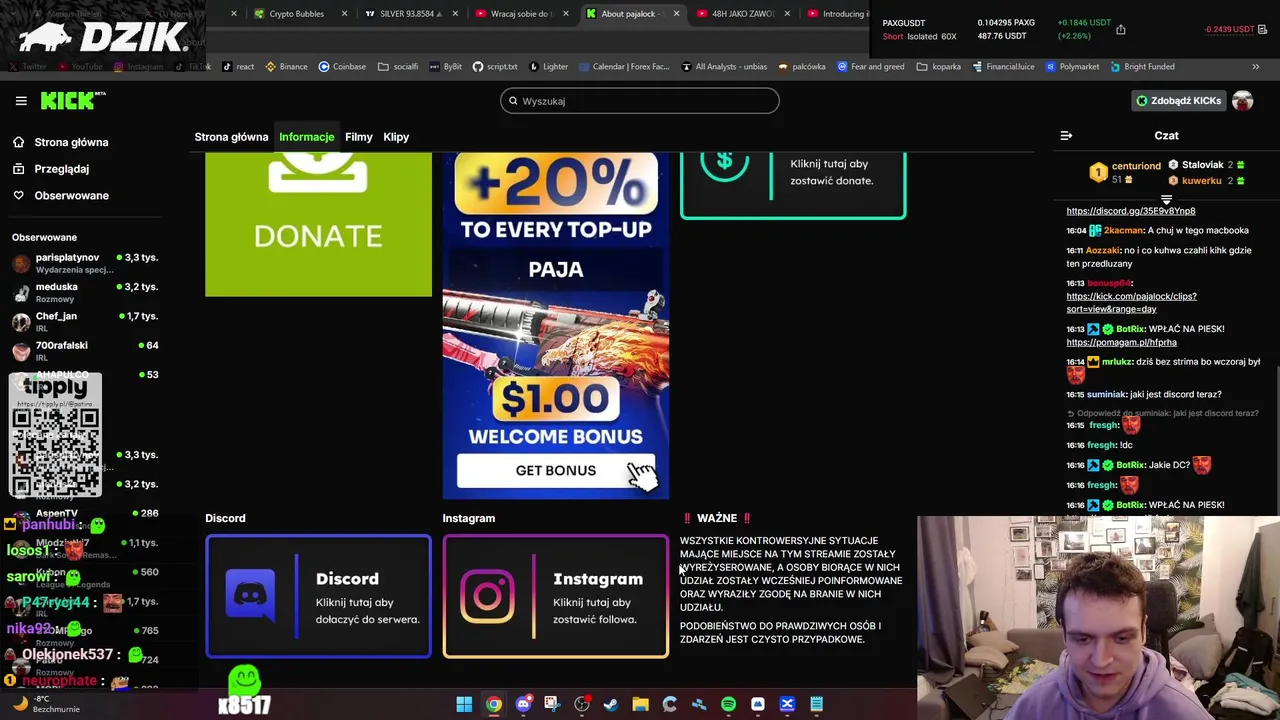
Task: Switch to the Strona główna channel tab
Action: 231,137
